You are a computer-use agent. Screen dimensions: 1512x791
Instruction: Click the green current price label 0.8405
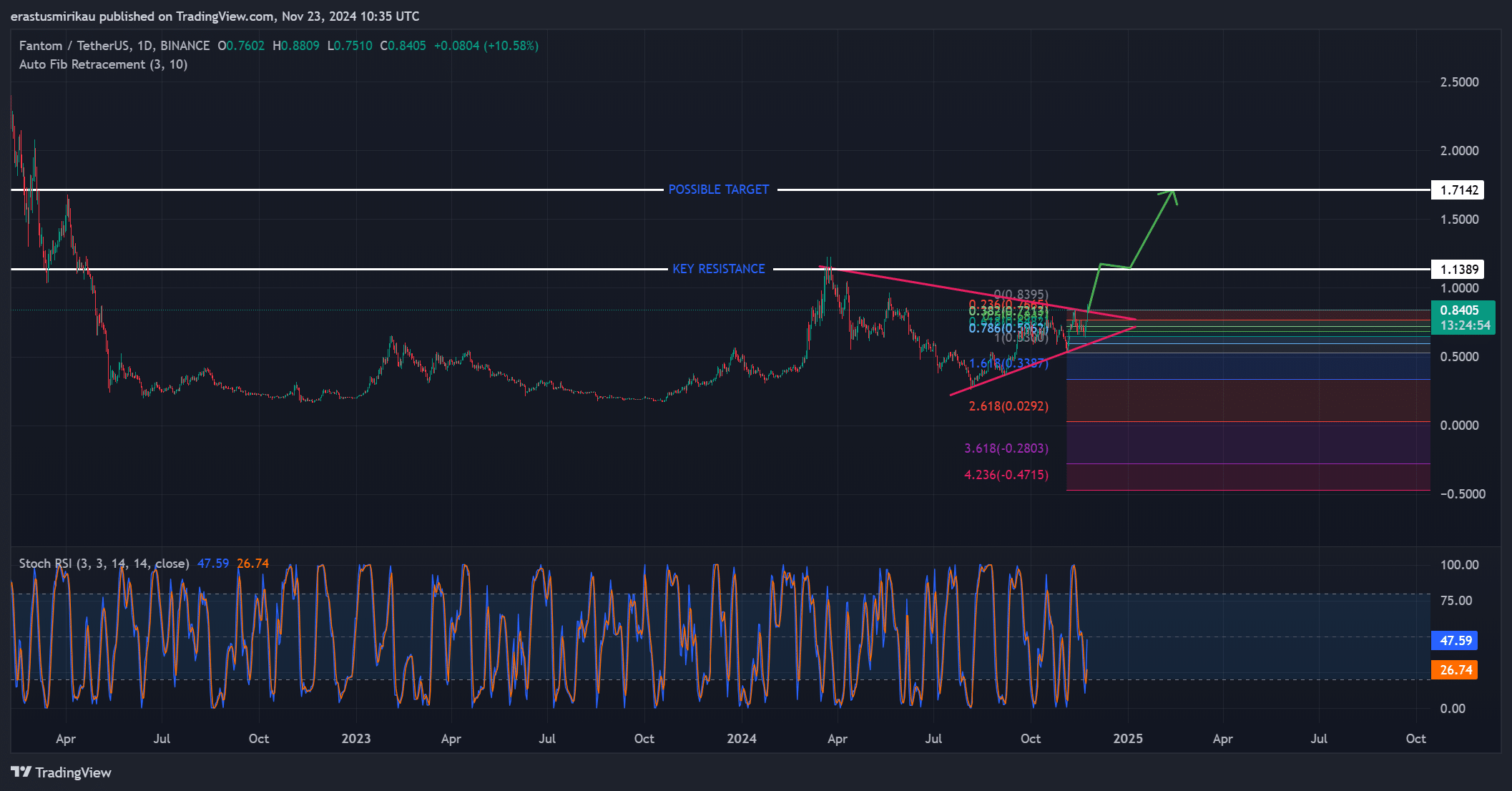(1459, 310)
